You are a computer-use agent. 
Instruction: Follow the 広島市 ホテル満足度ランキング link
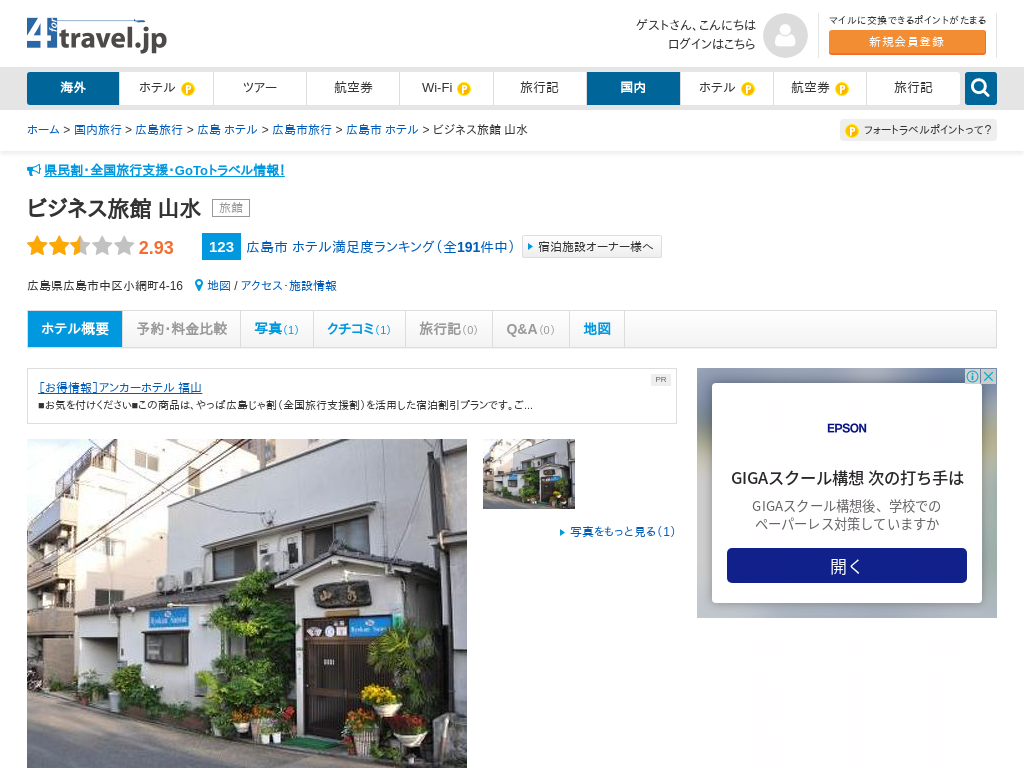click(x=380, y=247)
